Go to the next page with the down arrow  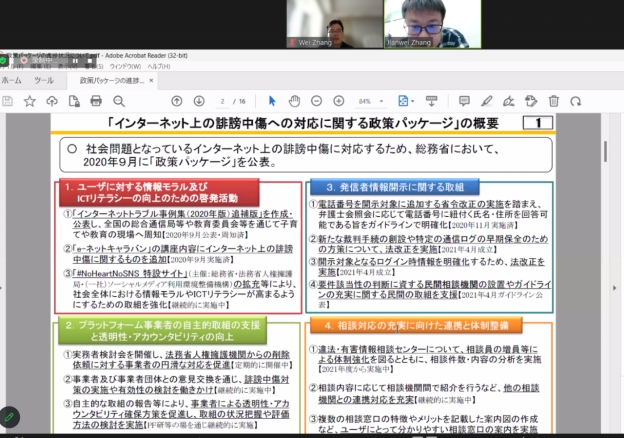tap(197, 101)
